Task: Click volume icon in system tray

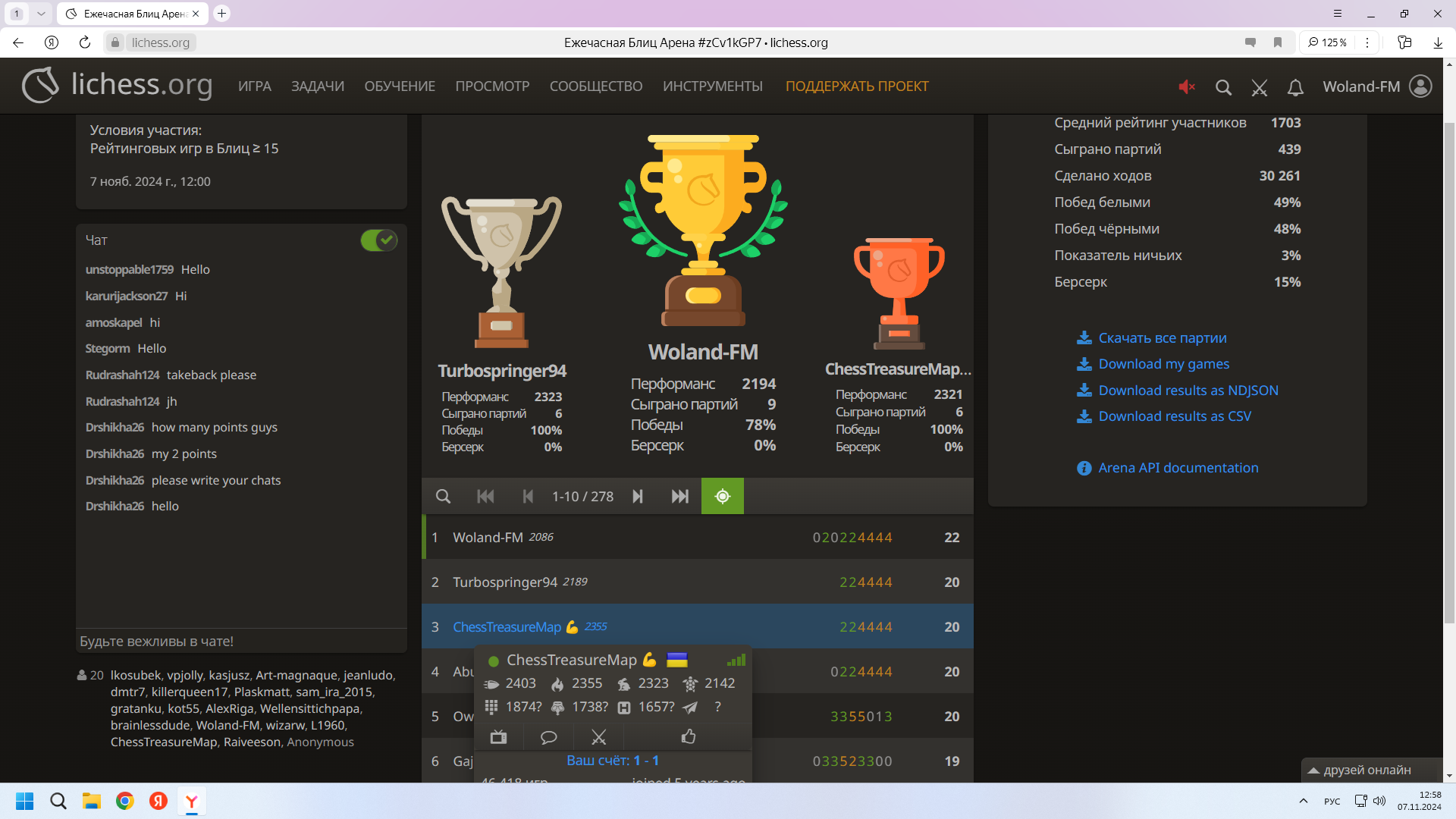Action: click(x=1379, y=801)
